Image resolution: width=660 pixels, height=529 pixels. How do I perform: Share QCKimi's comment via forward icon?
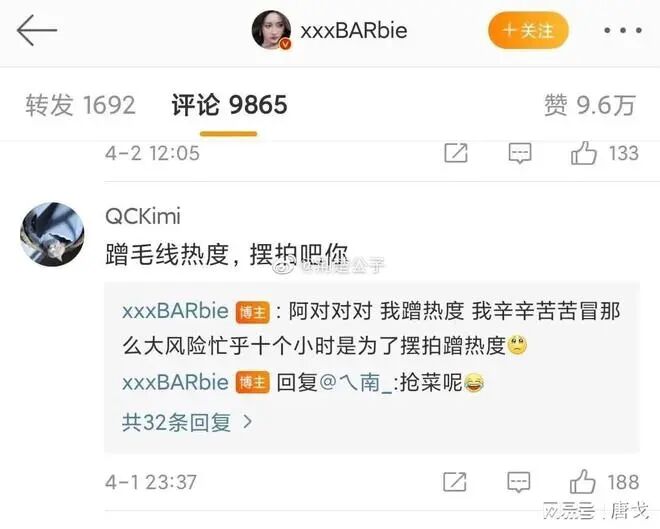coord(455,482)
